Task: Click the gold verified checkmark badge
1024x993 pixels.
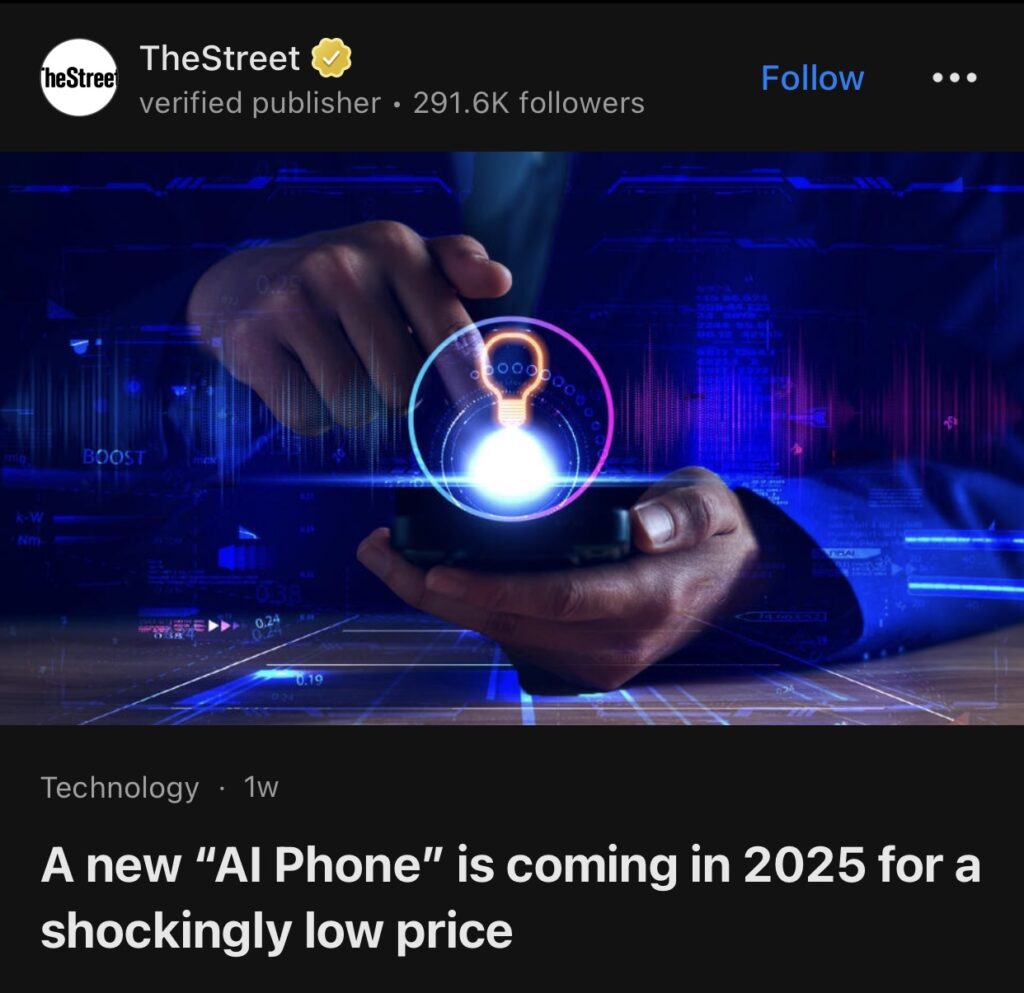Action: (330, 58)
